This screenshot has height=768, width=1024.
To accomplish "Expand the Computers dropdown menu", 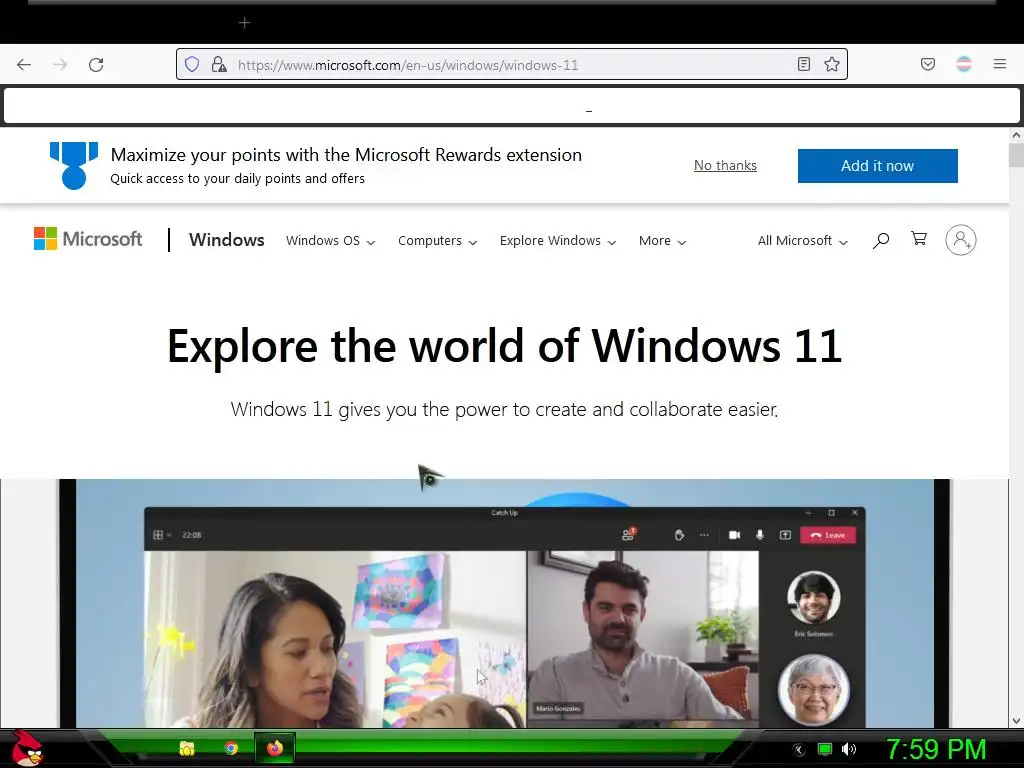I will [x=438, y=241].
